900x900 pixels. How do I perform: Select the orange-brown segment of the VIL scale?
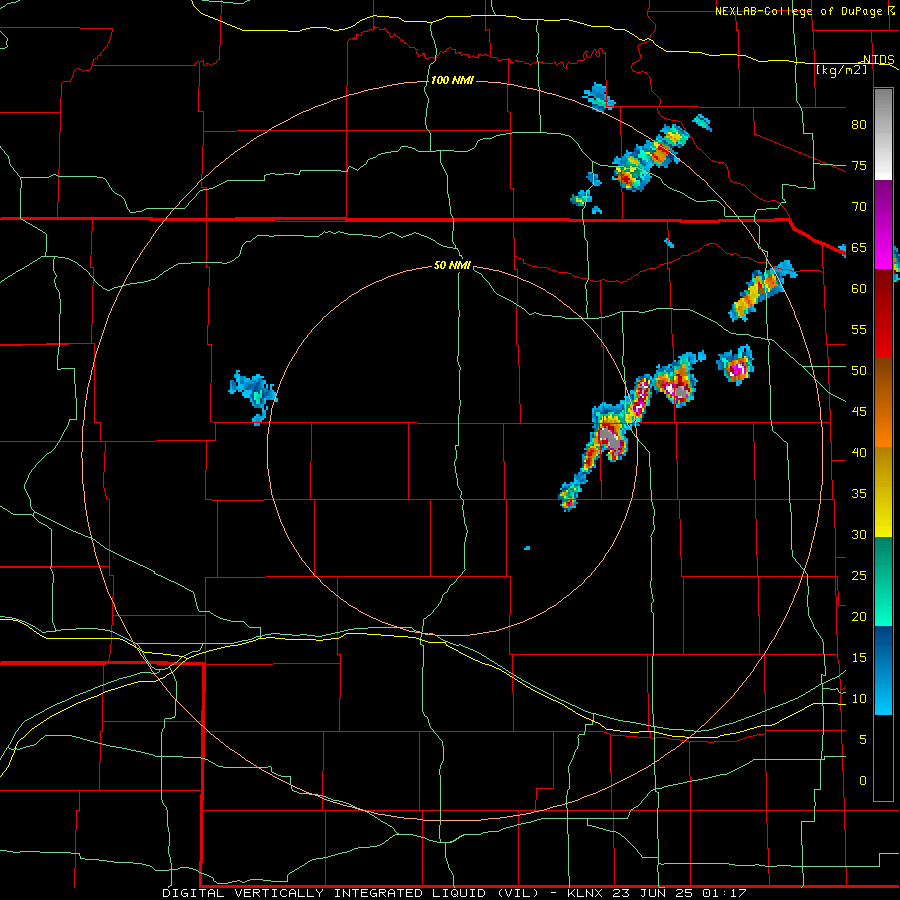(x=883, y=403)
